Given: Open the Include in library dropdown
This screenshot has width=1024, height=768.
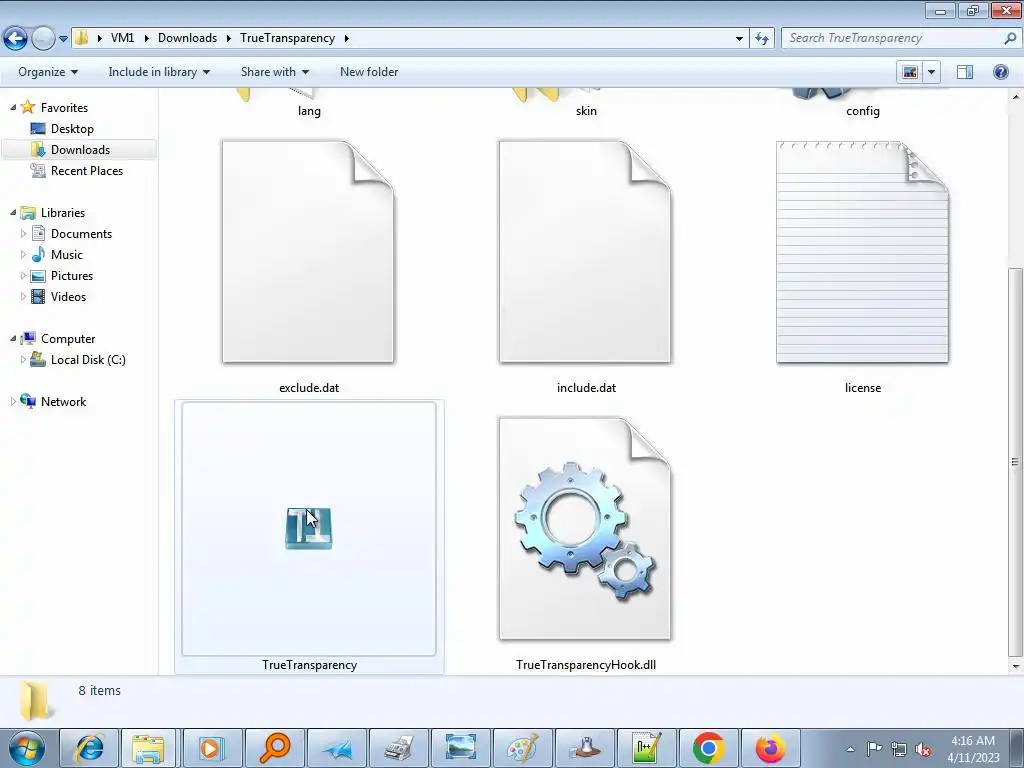Looking at the screenshot, I should tap(159, 72).
